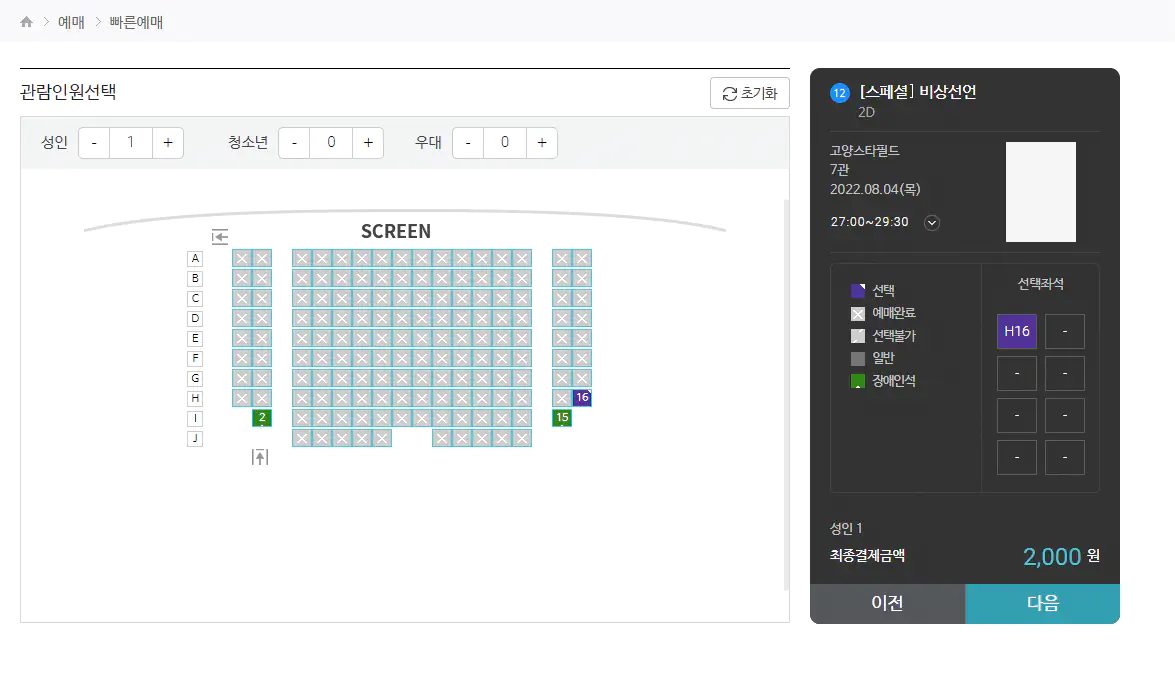Click the 선택좌석 heading

(1041, 283)
